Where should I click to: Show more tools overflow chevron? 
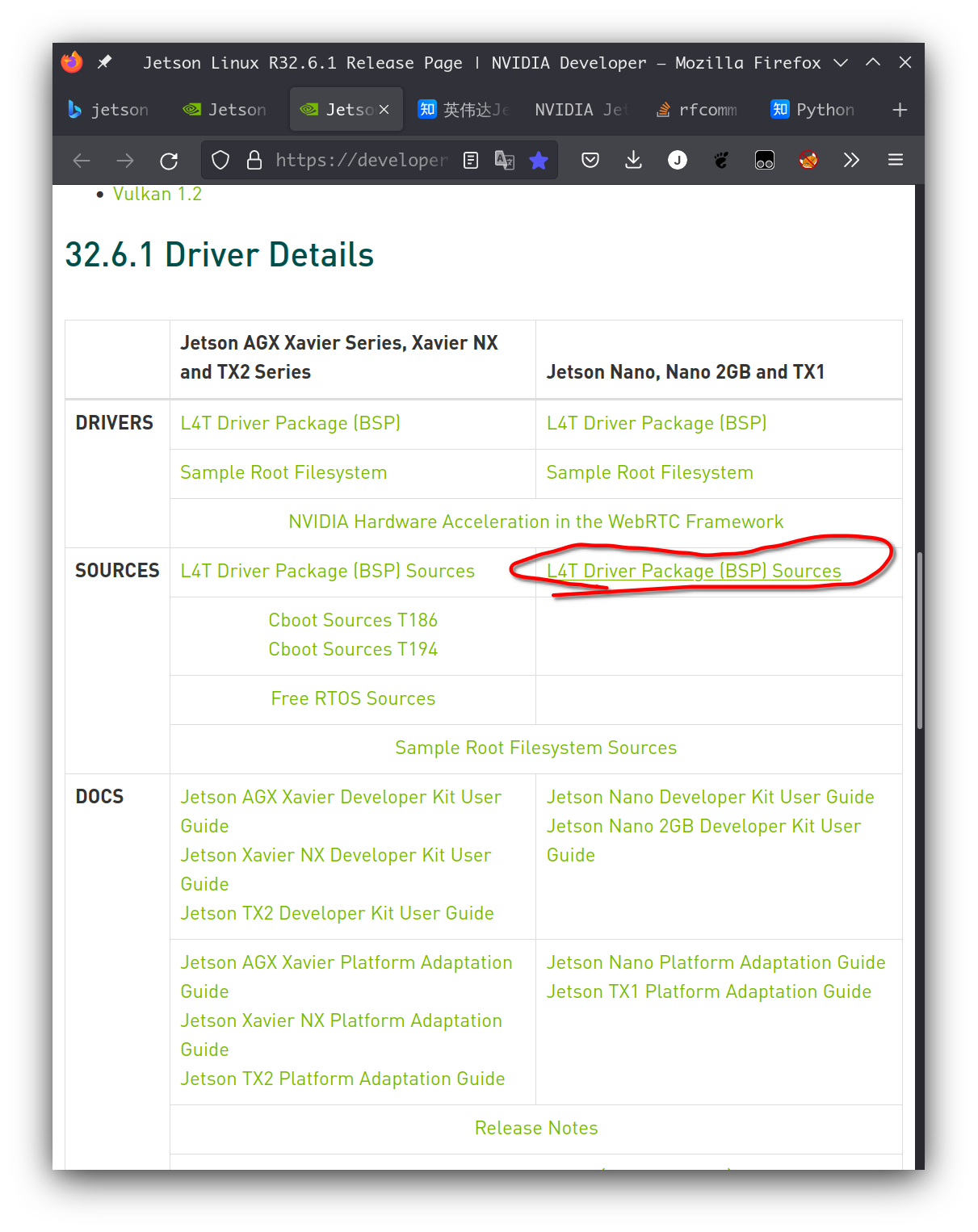(x=851, y=160)
